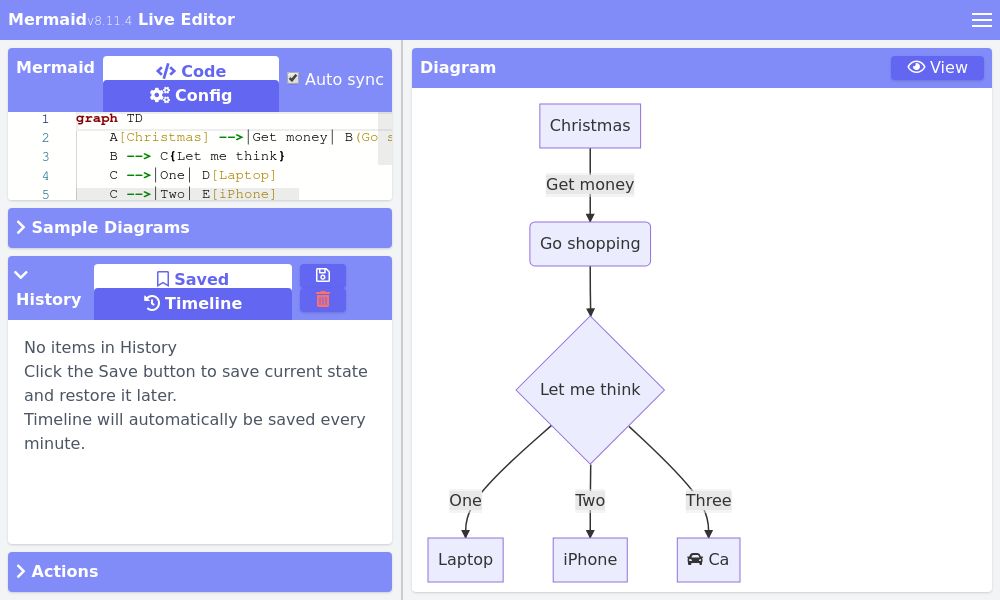Screen dimensions: 1000x600
Task: Uncheck the Auto sync checkbox
Action: (293, 78)
